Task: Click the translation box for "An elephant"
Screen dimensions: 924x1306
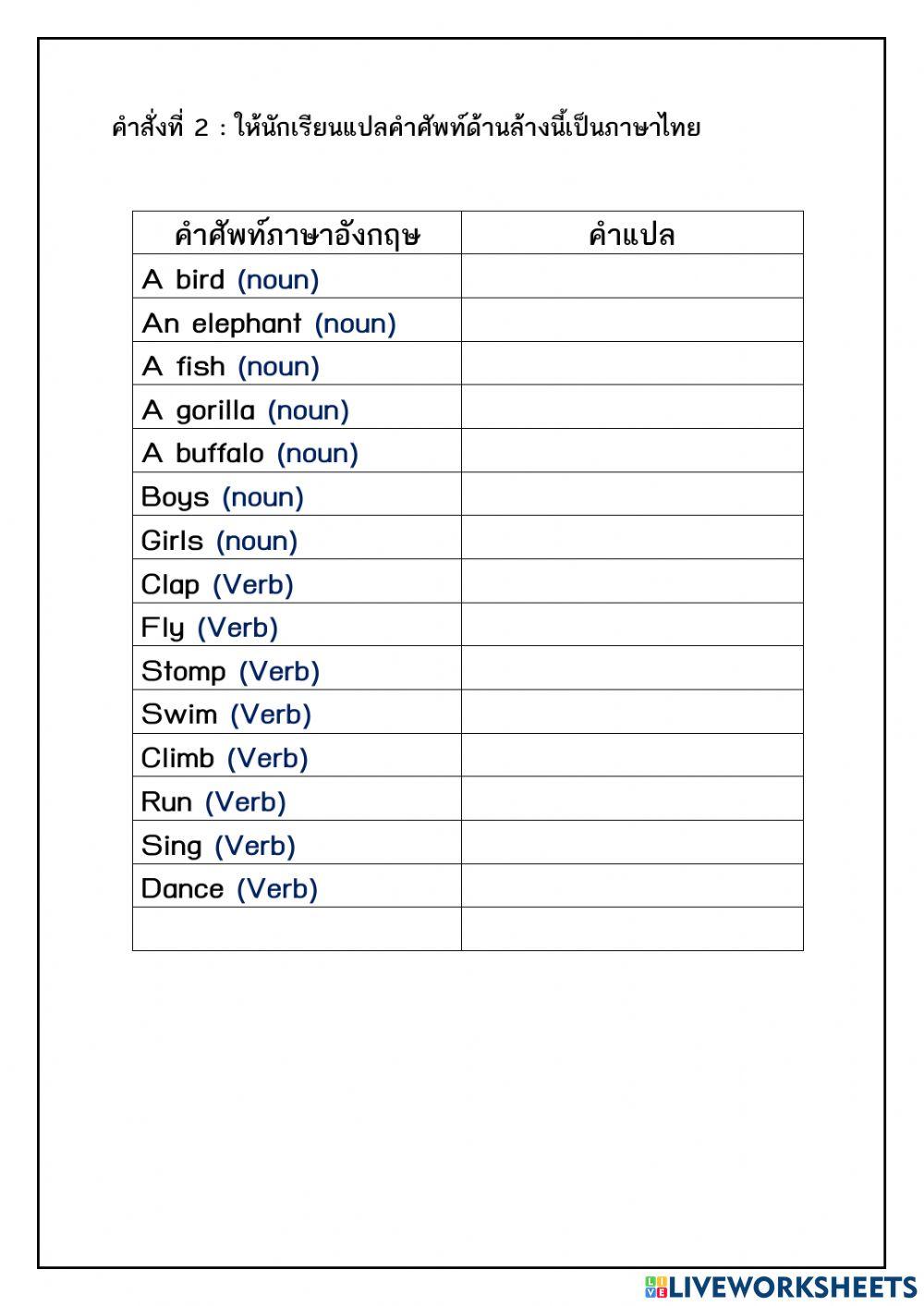Action: coord(632,321)
